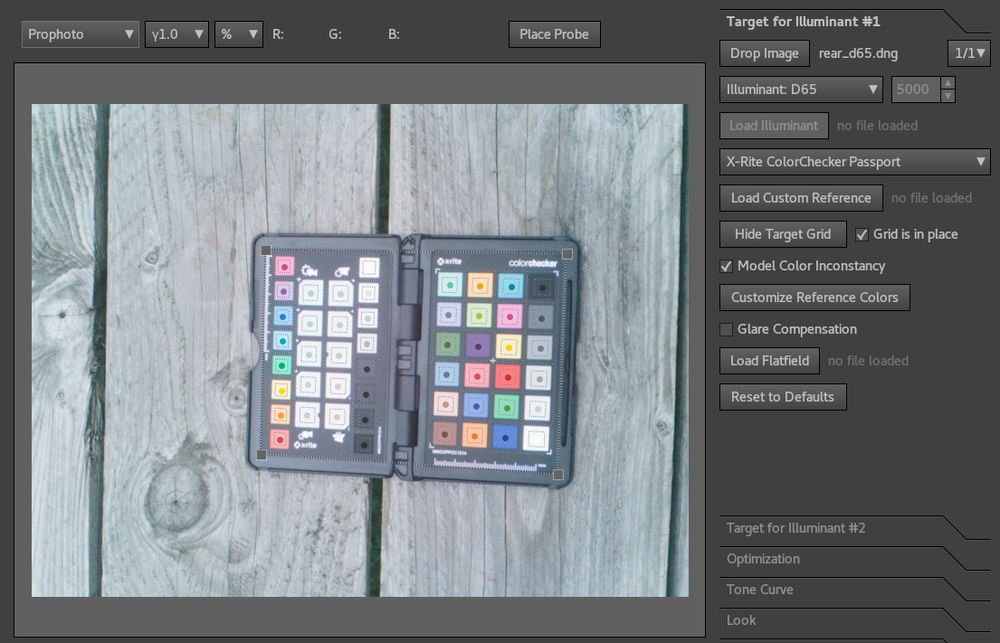Switch to the Optimization tab

click(x=763, y=559)
